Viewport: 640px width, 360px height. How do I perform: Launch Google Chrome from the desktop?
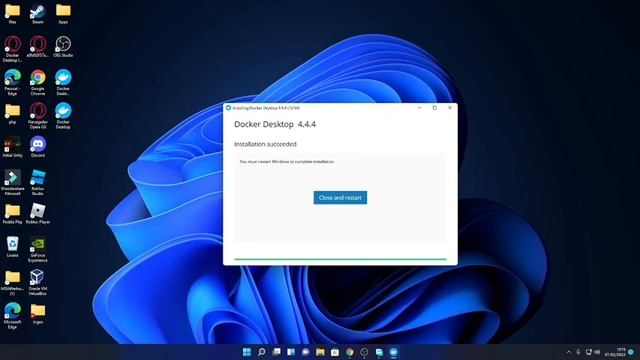[38, 82]
